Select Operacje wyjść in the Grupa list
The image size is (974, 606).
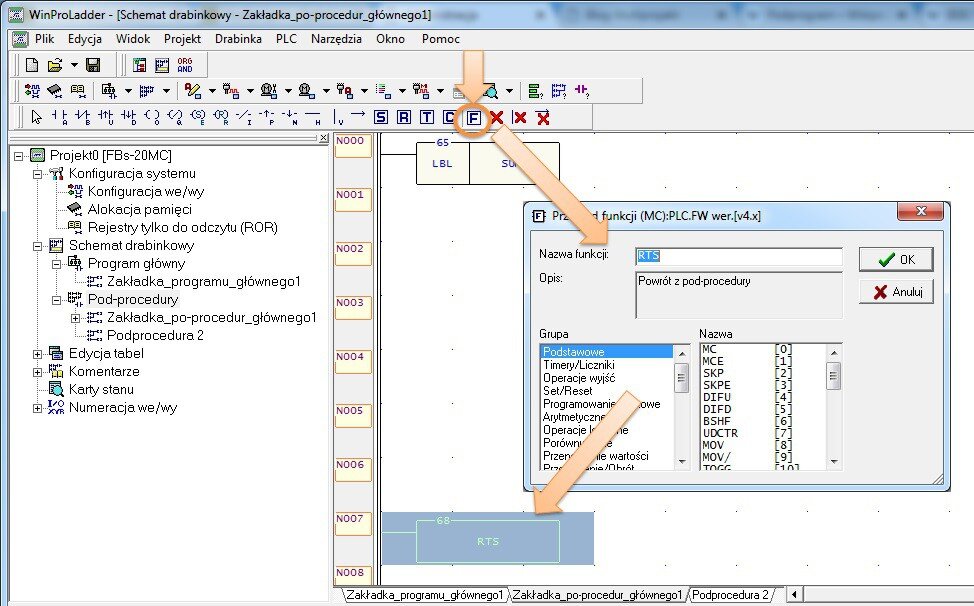click(579, 378)
